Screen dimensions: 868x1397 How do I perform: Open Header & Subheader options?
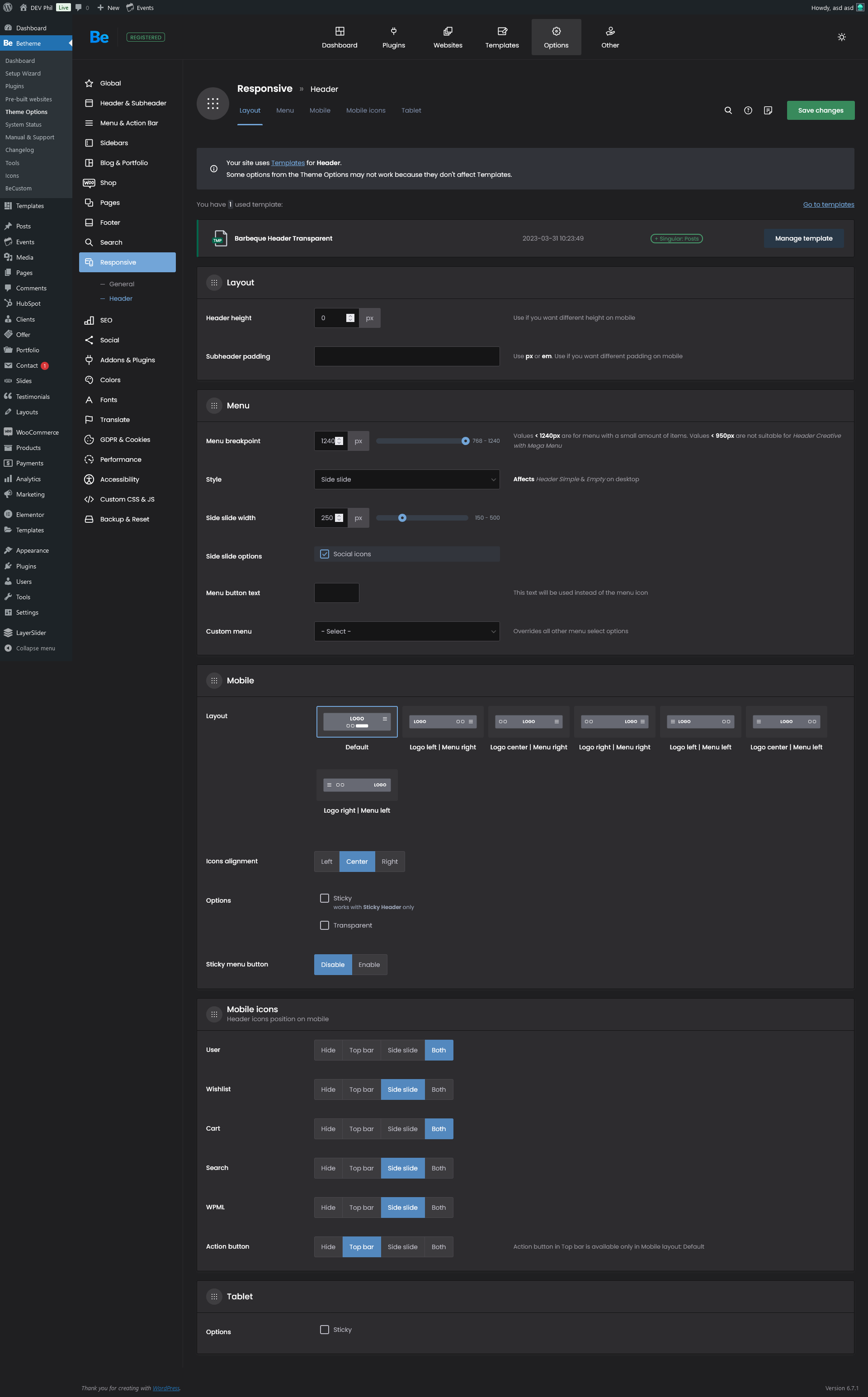pyautogui.click(x=127, y=104)
